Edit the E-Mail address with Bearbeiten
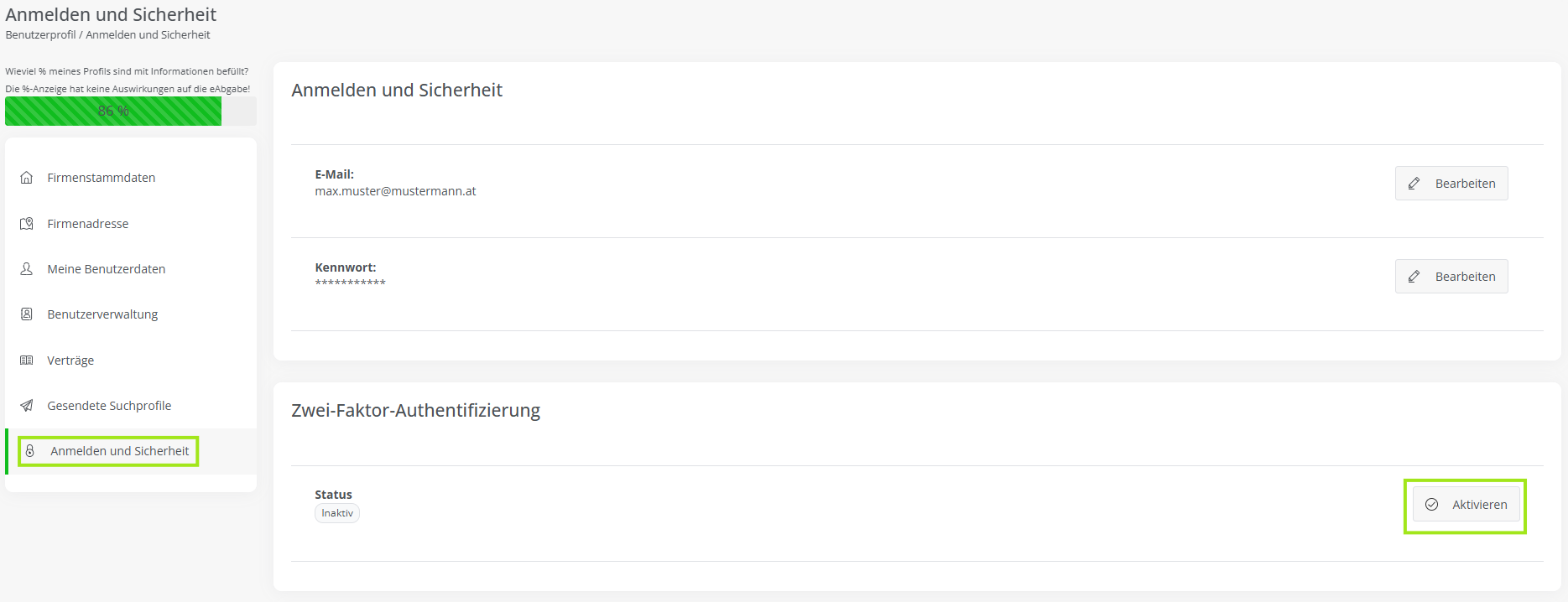This screenshot has width=1568, height=602. pos(1451,184)
